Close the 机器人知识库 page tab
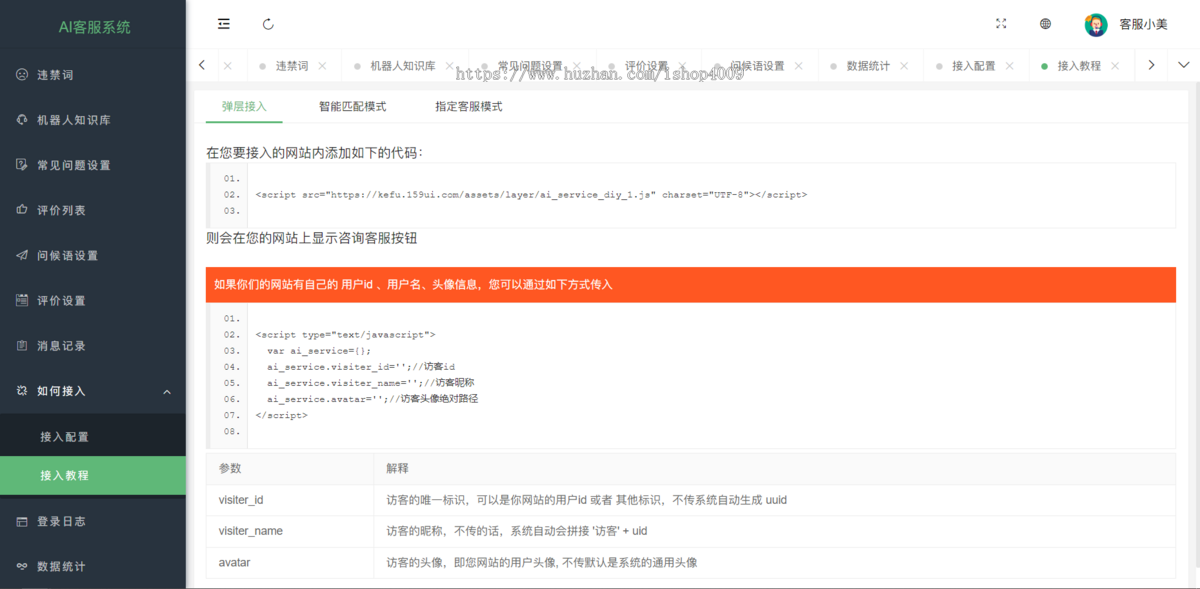The image size is (1200, 589). click(450, 66)
